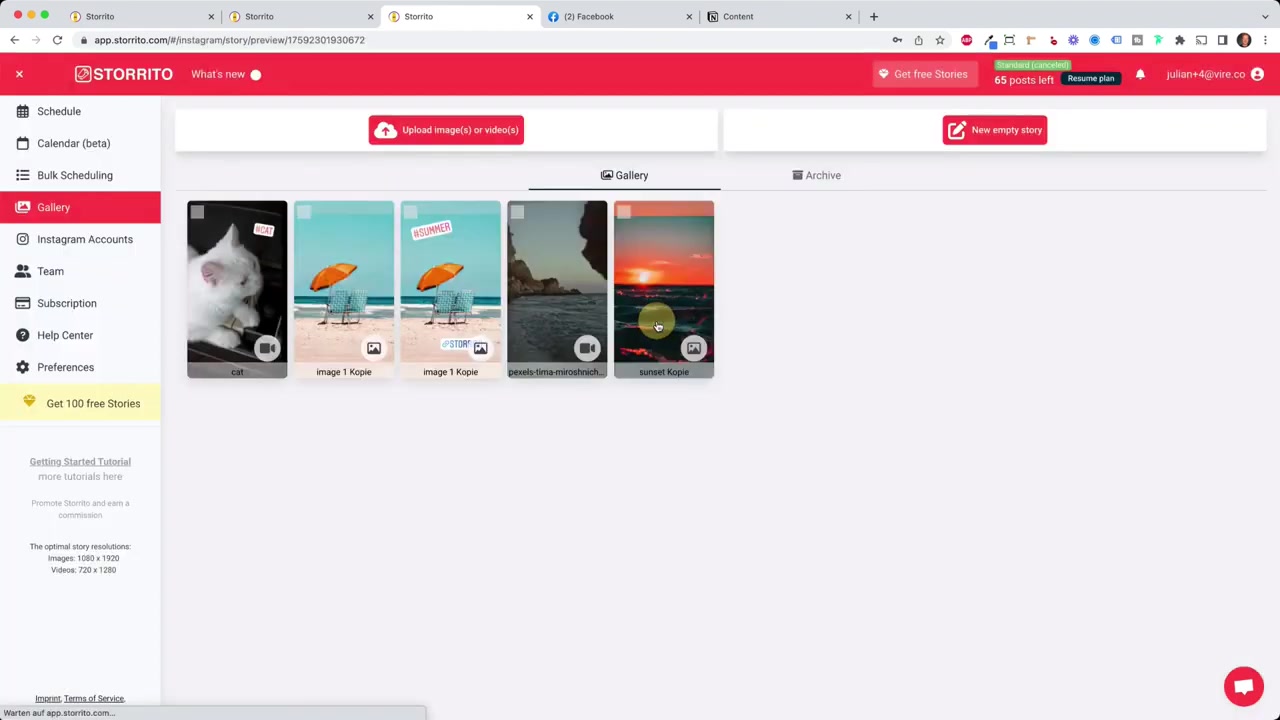
Task: Open a new browser tab
Action: [874, 16]
